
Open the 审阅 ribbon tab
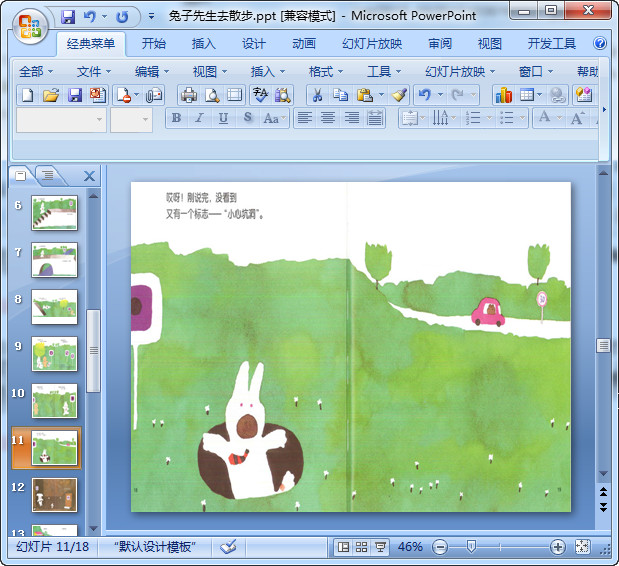coord(440,43)
